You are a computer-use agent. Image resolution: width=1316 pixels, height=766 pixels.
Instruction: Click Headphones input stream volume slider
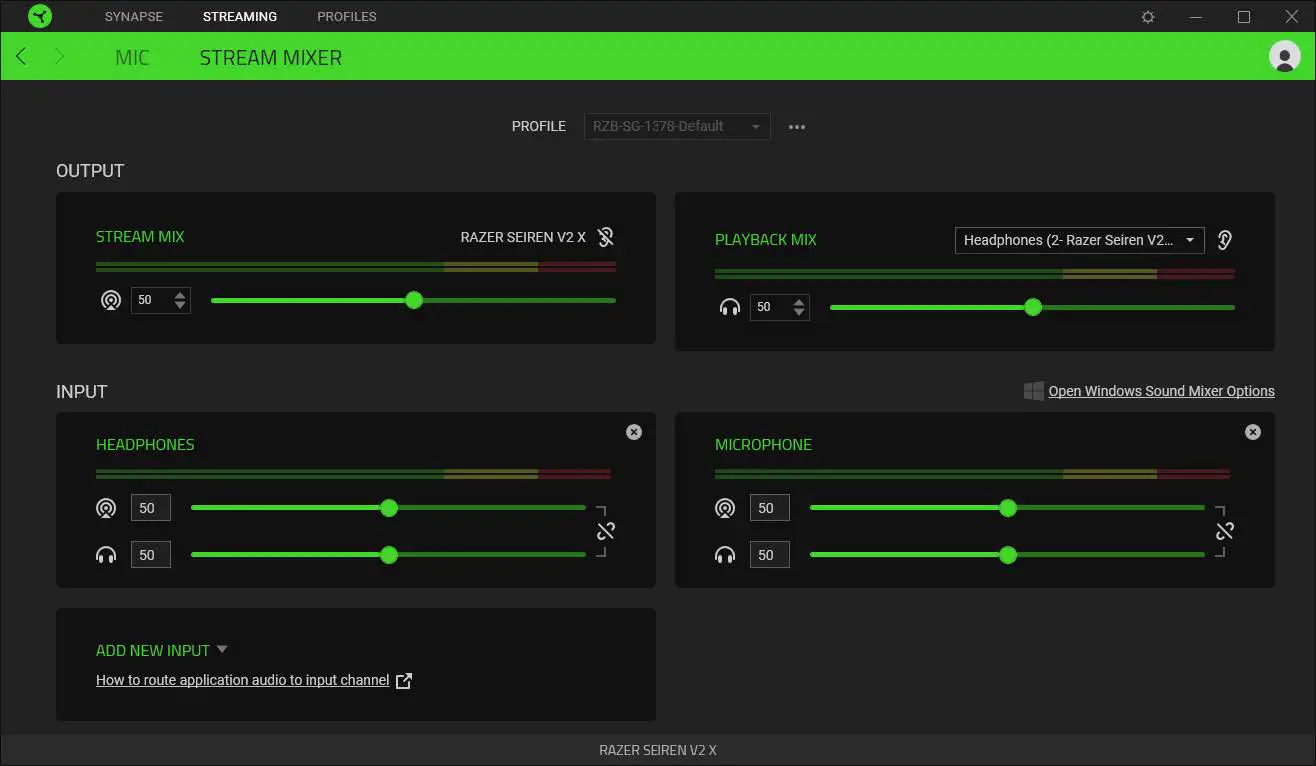click(x=388, y=508)
